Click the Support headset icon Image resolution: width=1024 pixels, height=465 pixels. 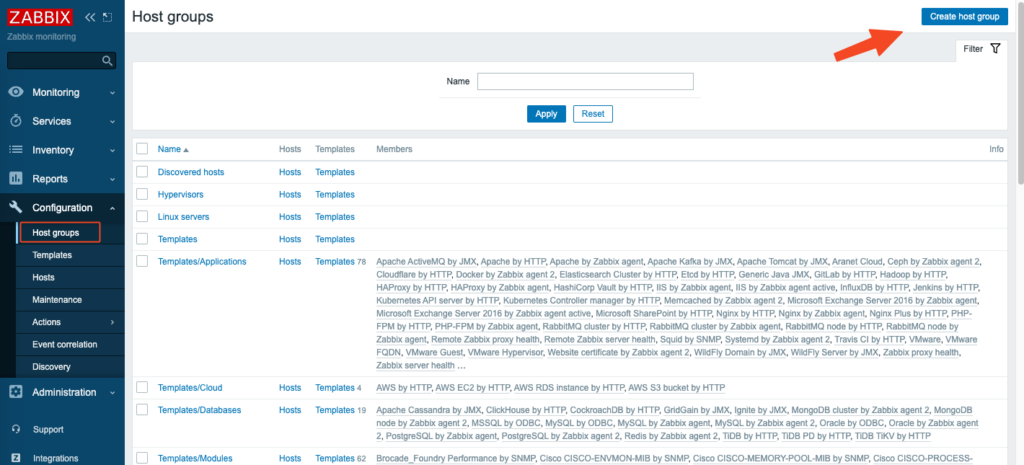[16, 430]
